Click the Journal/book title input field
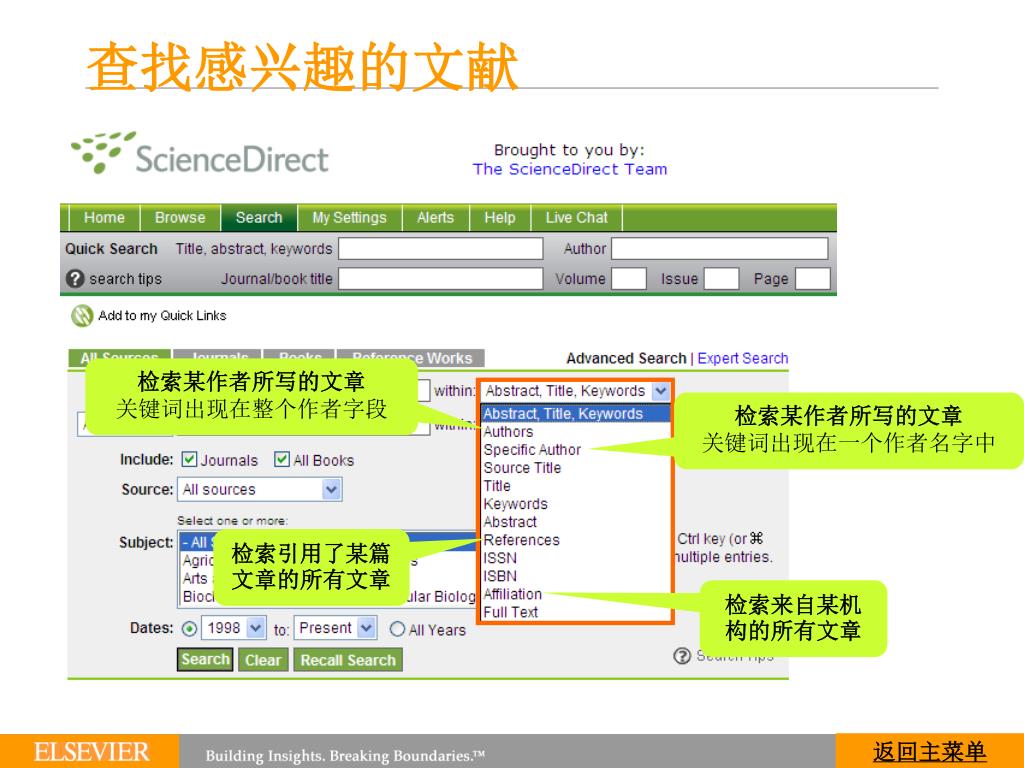Screen dimensions: 1024x768 coord(441,279)
